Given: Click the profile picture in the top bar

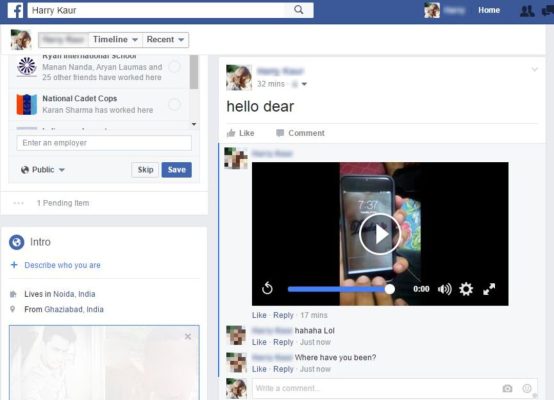Looking at the screenshot, I should coord(432,10).
